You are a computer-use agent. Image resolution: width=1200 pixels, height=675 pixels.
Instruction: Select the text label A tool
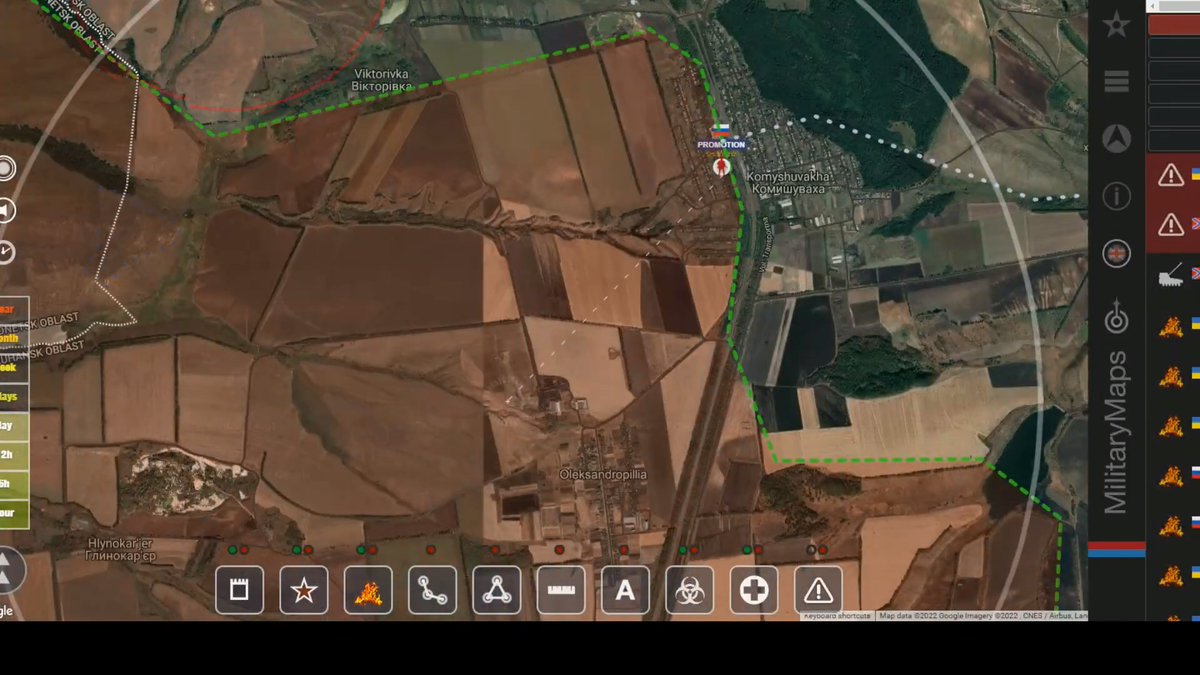point(625,590)
